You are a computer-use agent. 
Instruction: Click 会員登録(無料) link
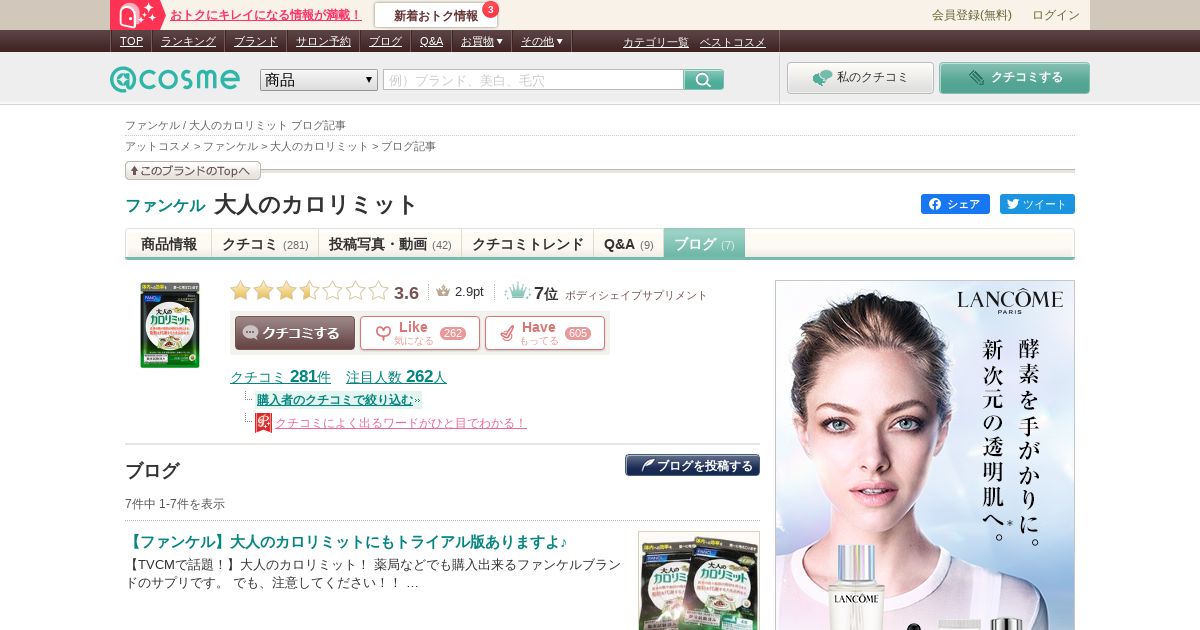(972, 15)
